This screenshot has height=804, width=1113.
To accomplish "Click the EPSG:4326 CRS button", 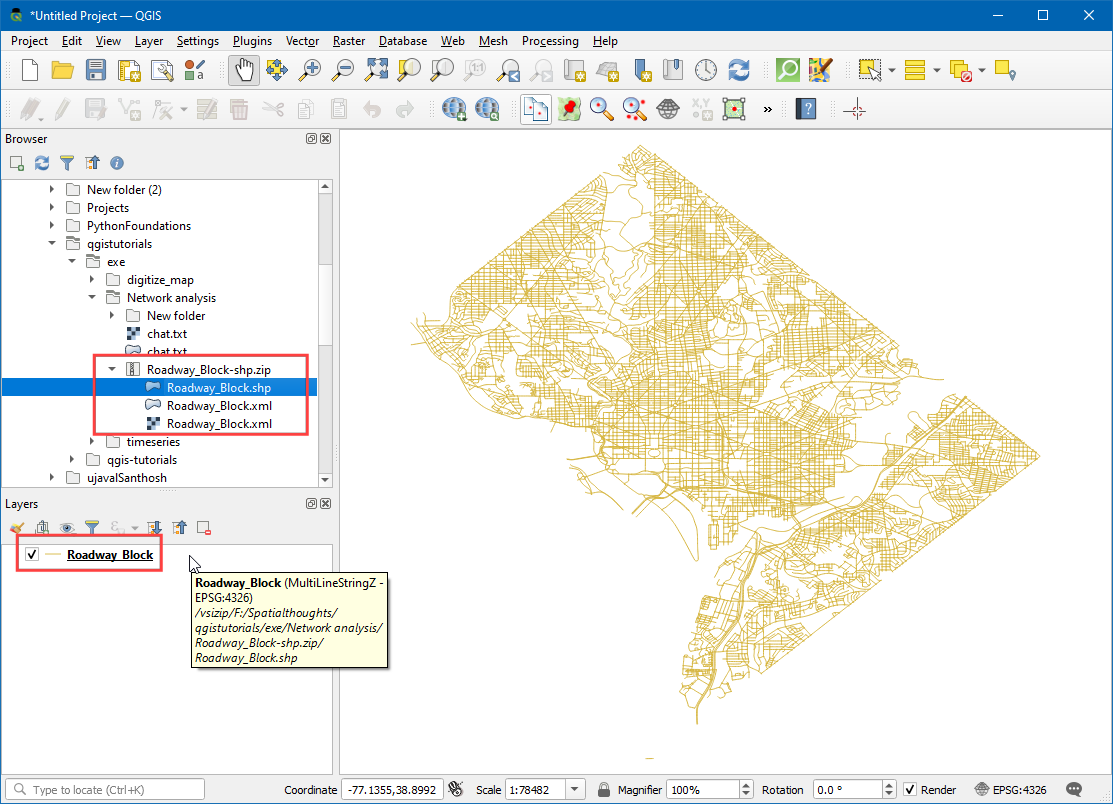I will pyautogui.click(x=1011, y=790).
